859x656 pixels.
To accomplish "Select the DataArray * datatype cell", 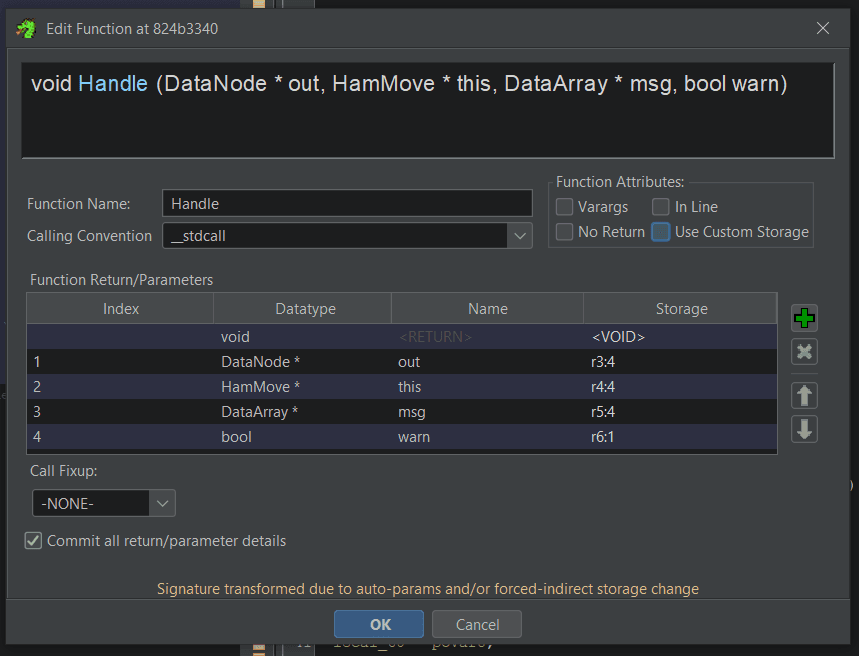I will point(302,412).
